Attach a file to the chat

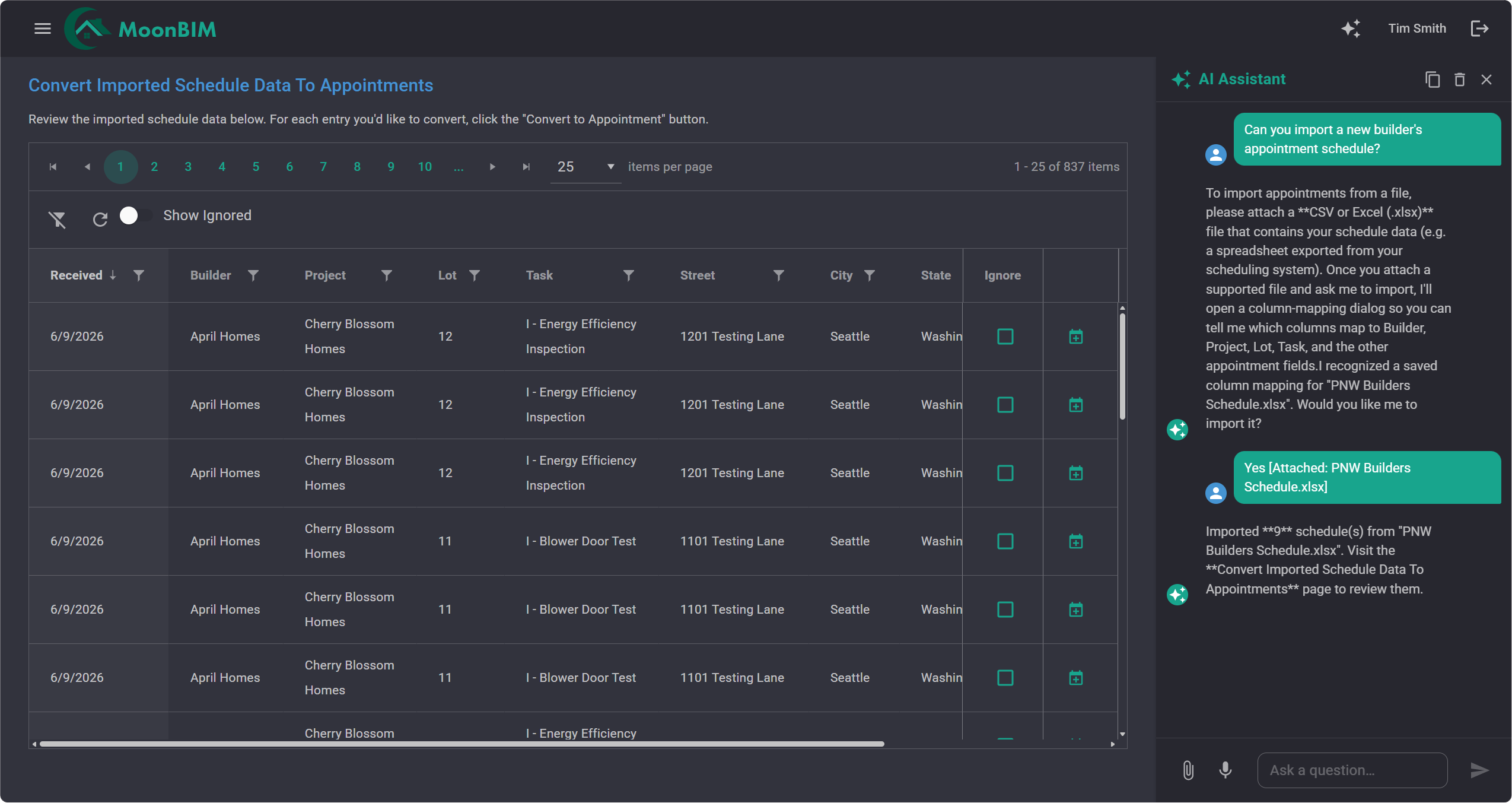click(1188, 770)
